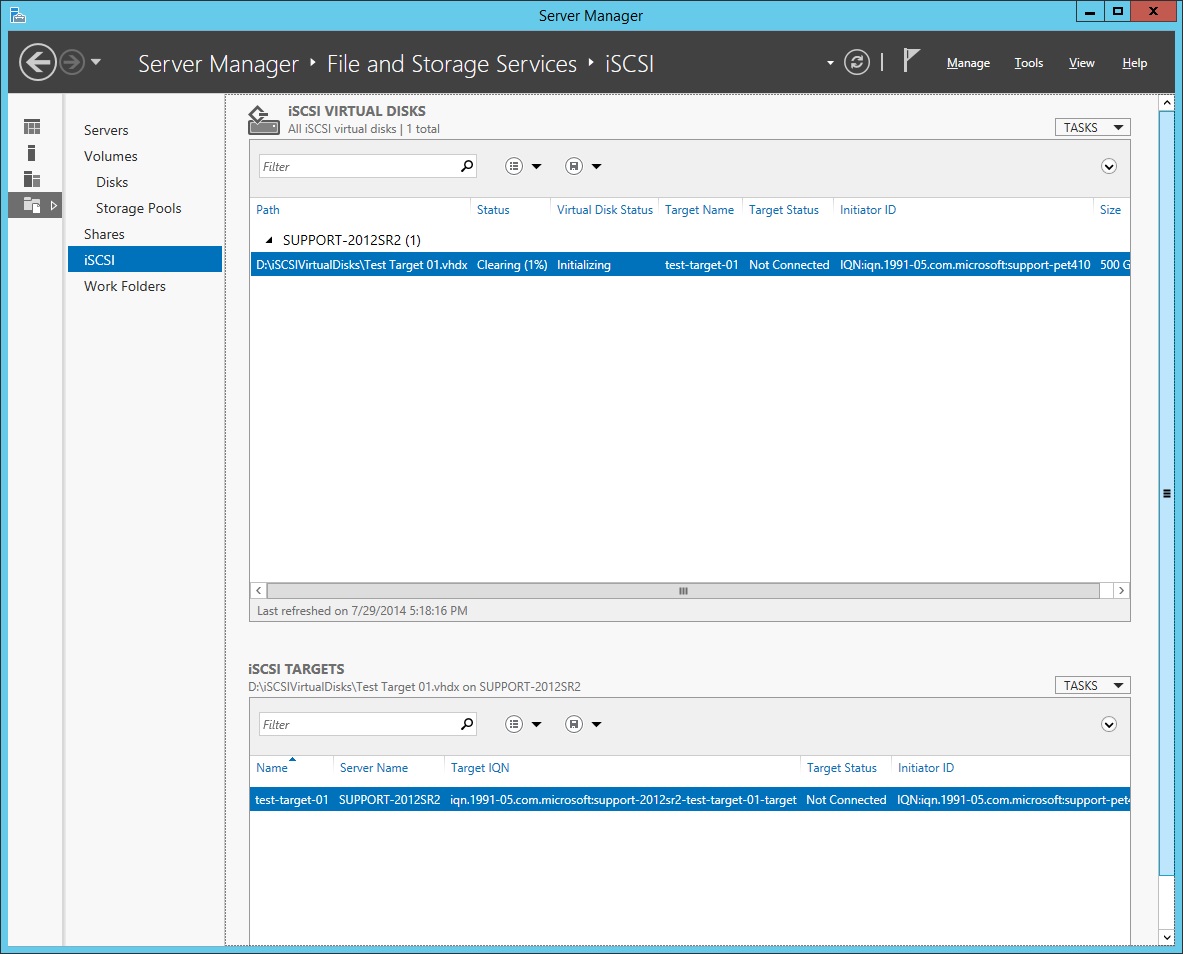Select the Local Server sidebar icon
This screenshot has height=954, width=1183.
pos(32,153)
